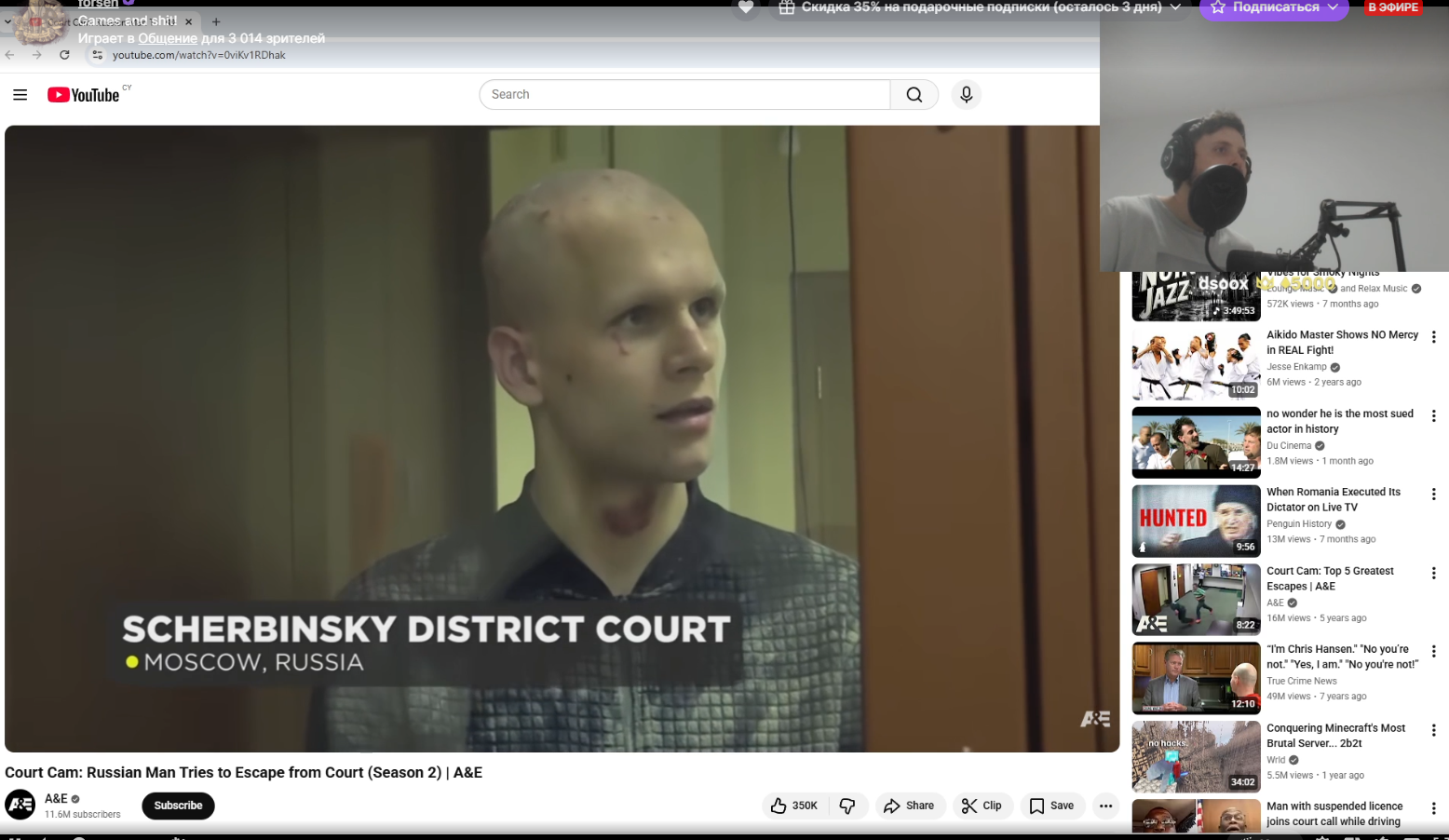Click the main video player to pause
This screenshot has height=840, width=1449.
[x=562, y=439]
